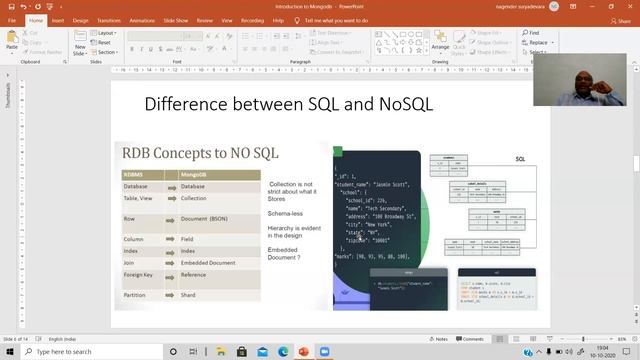640x360 pixels.
Task: Switch to the Slide Show tab
Action: point(176,20)
